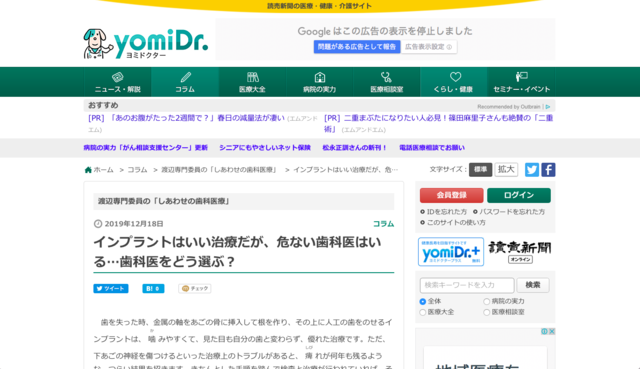Share the page via the Twitter icon
This screenshot has height=369, width=640.
(x=532, y=169)
